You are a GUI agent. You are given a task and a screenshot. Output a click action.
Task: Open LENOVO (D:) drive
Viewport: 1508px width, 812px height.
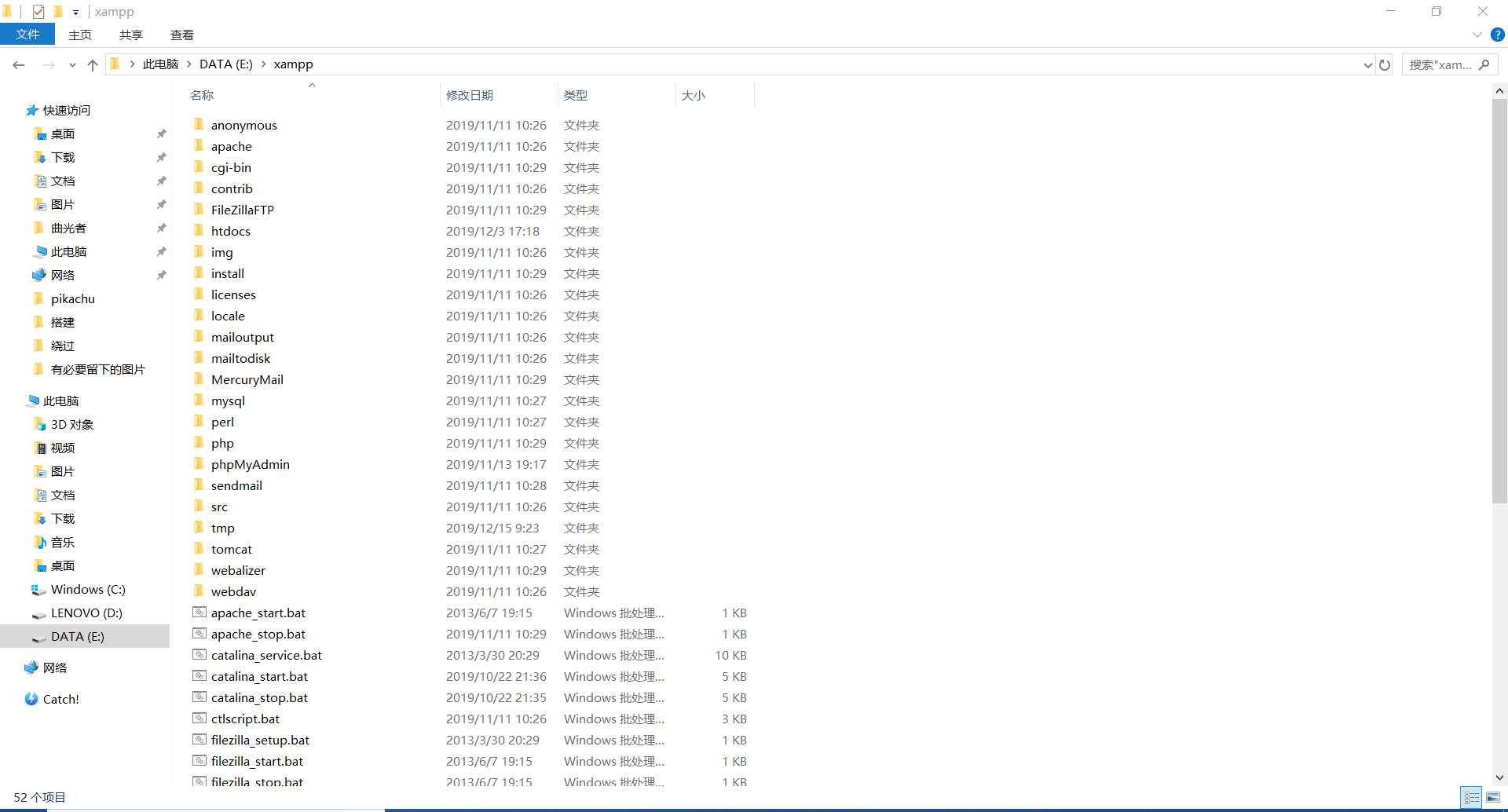pos(86,613)
